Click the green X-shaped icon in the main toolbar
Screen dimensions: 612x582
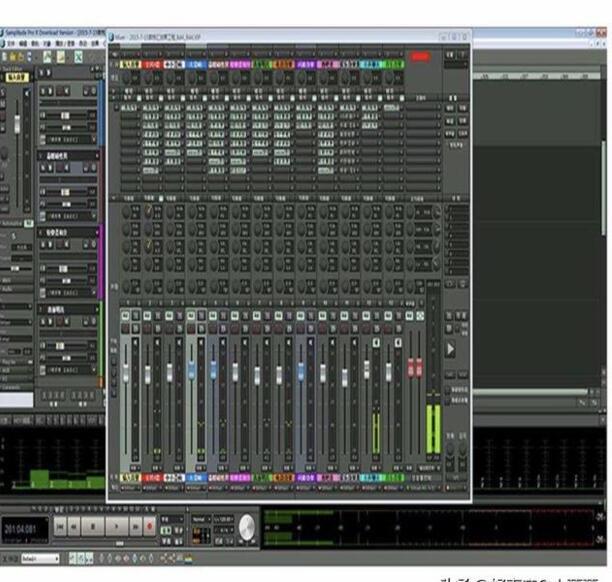click(x=78, y=57)
